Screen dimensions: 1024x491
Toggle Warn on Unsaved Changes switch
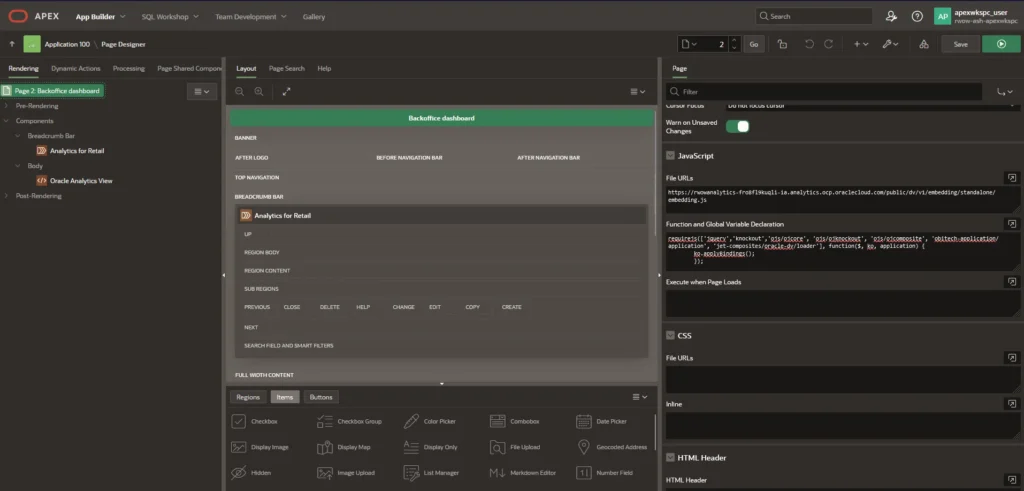point(736,126)
